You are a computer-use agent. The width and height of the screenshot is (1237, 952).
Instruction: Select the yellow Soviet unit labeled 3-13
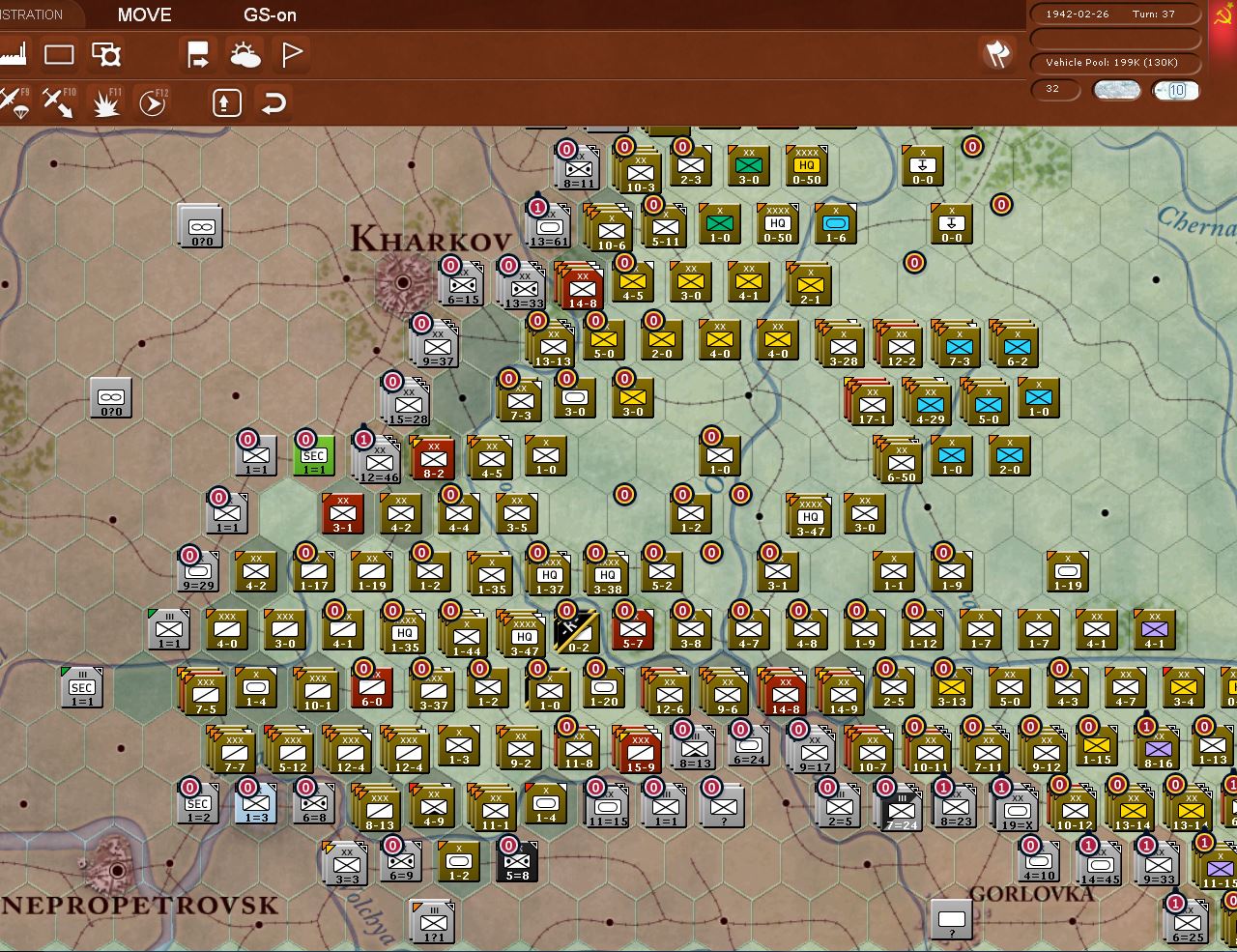click(x=952, y=688)
